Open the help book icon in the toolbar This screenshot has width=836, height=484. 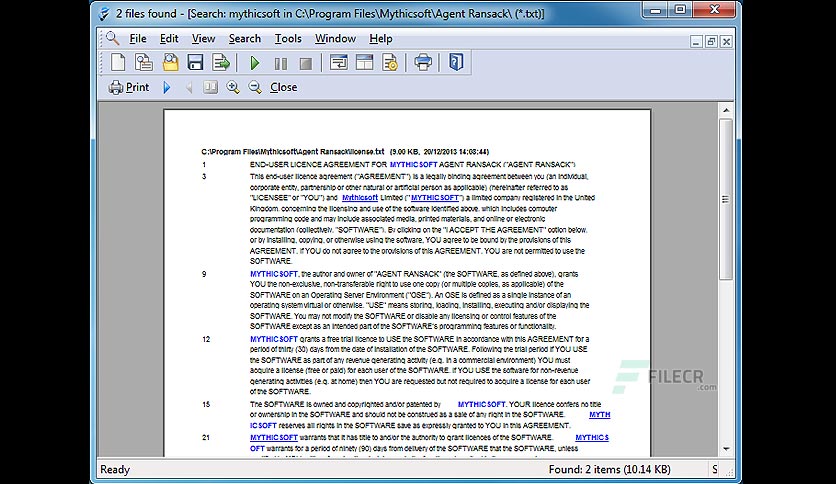[x=456, y=62]
